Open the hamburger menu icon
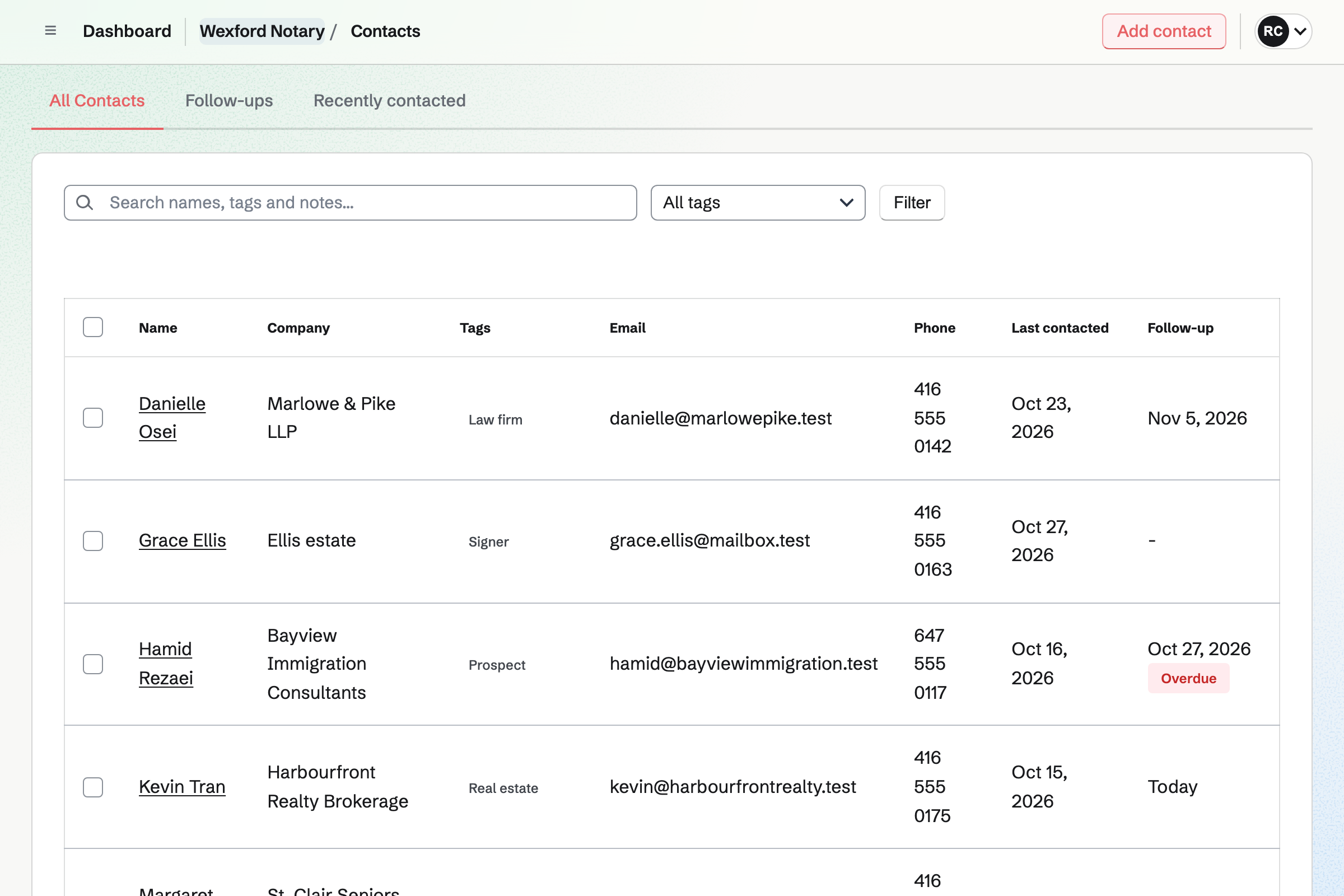 [x=50, y=31]
